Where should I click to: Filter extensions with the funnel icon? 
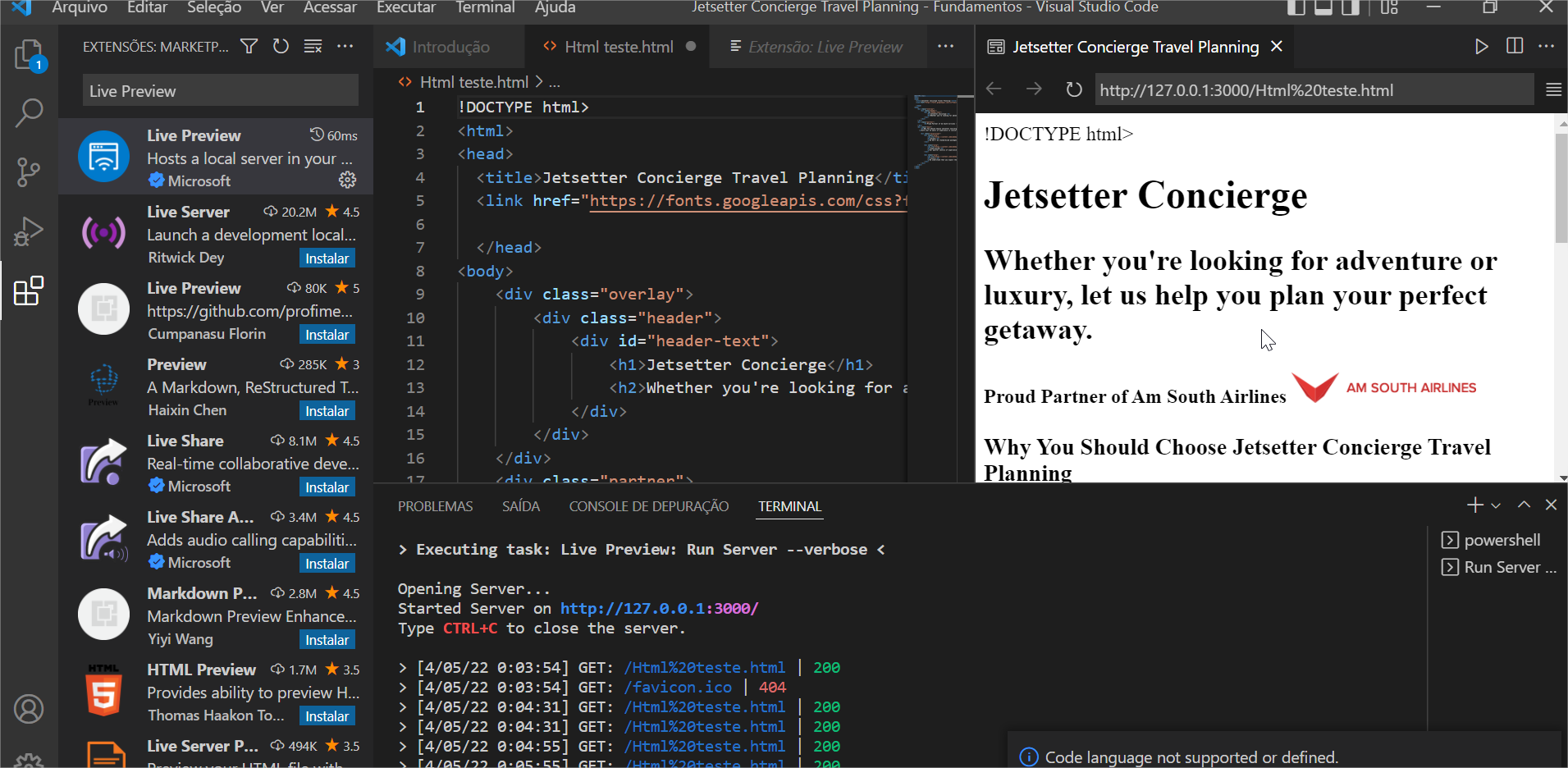pos(249,47)
